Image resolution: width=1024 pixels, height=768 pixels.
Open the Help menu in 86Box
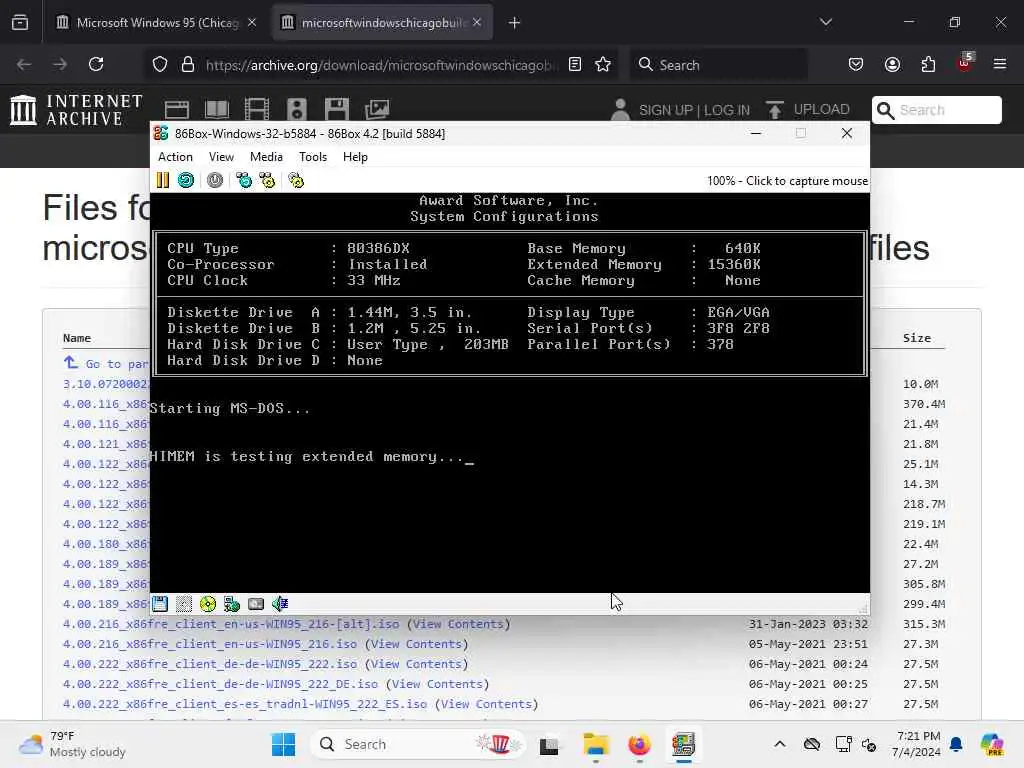(355, 157)
